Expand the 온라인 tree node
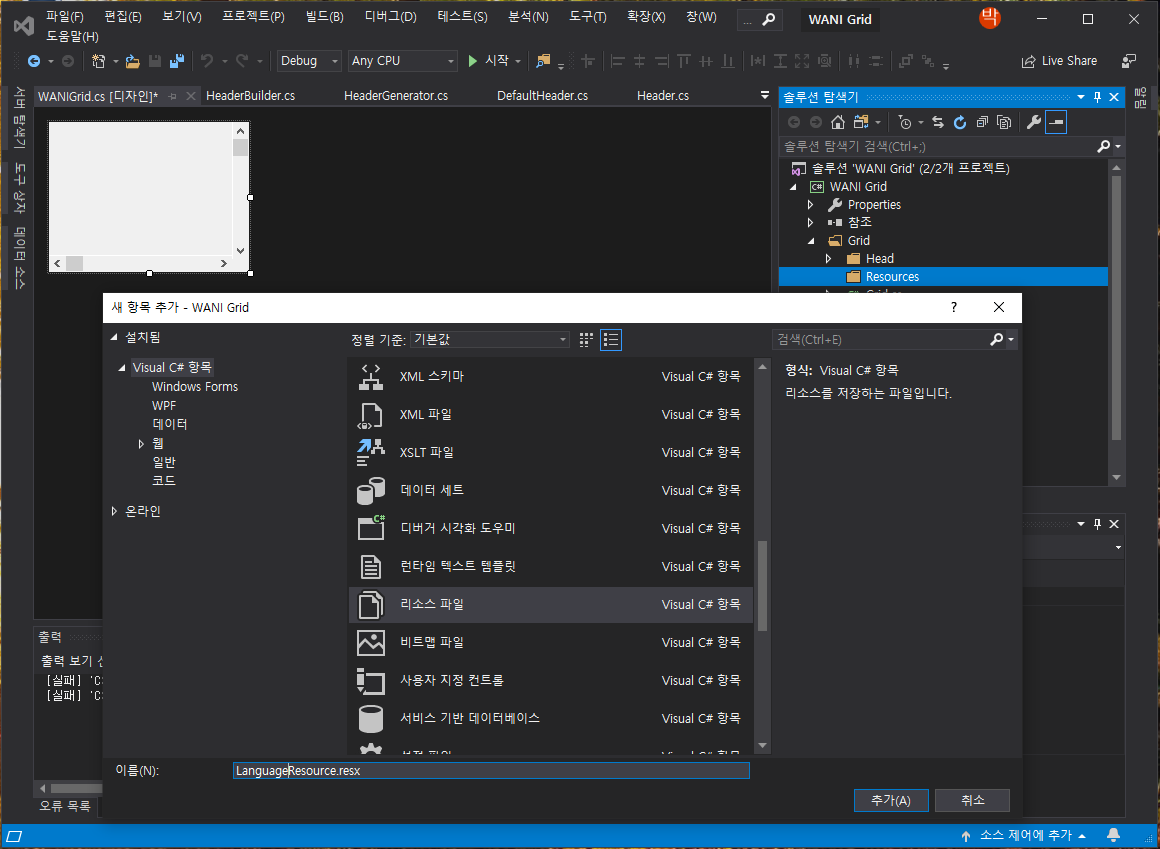1160x849 pixels. [x=114, y=511]
